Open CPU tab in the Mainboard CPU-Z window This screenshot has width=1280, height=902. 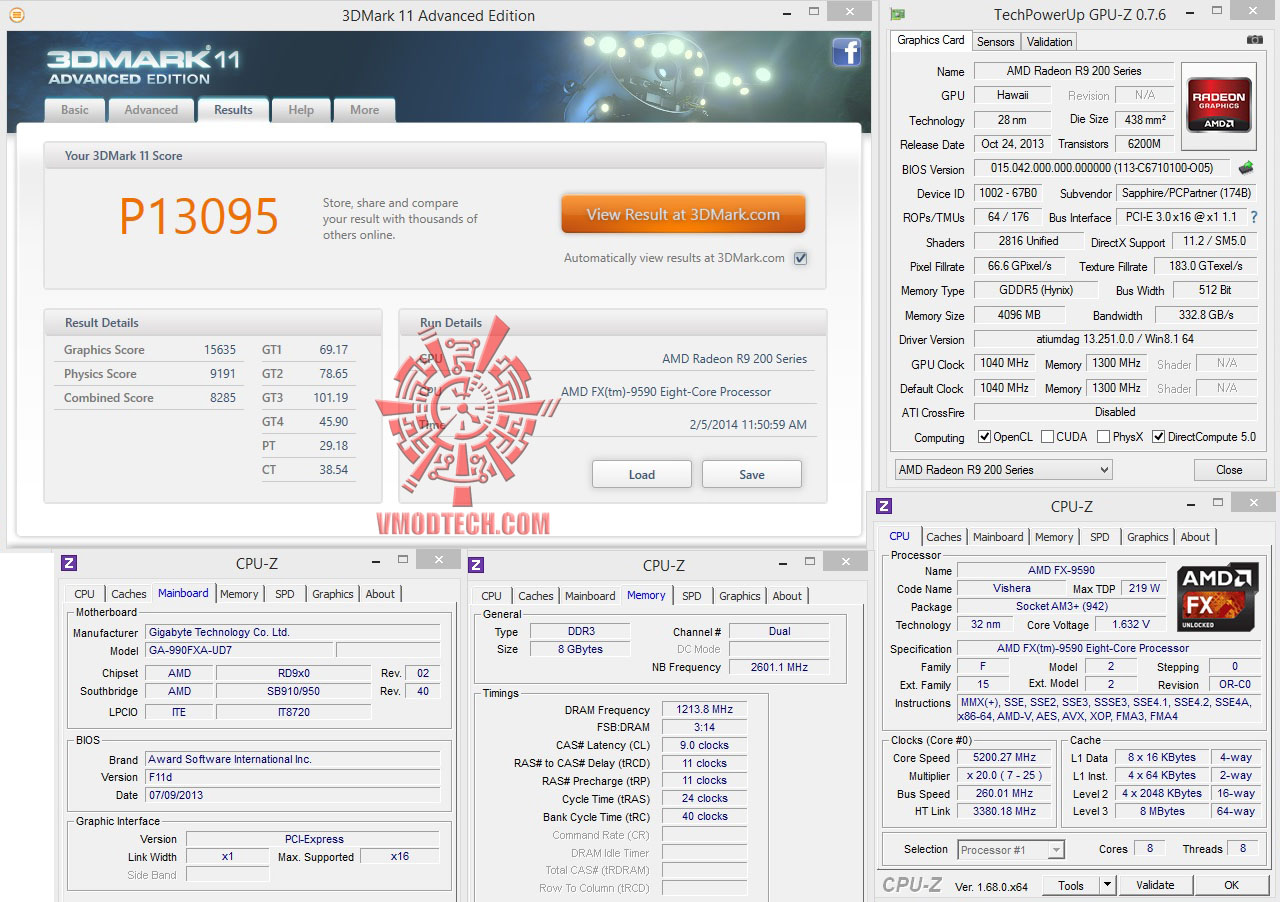click(x=84, y=594)
